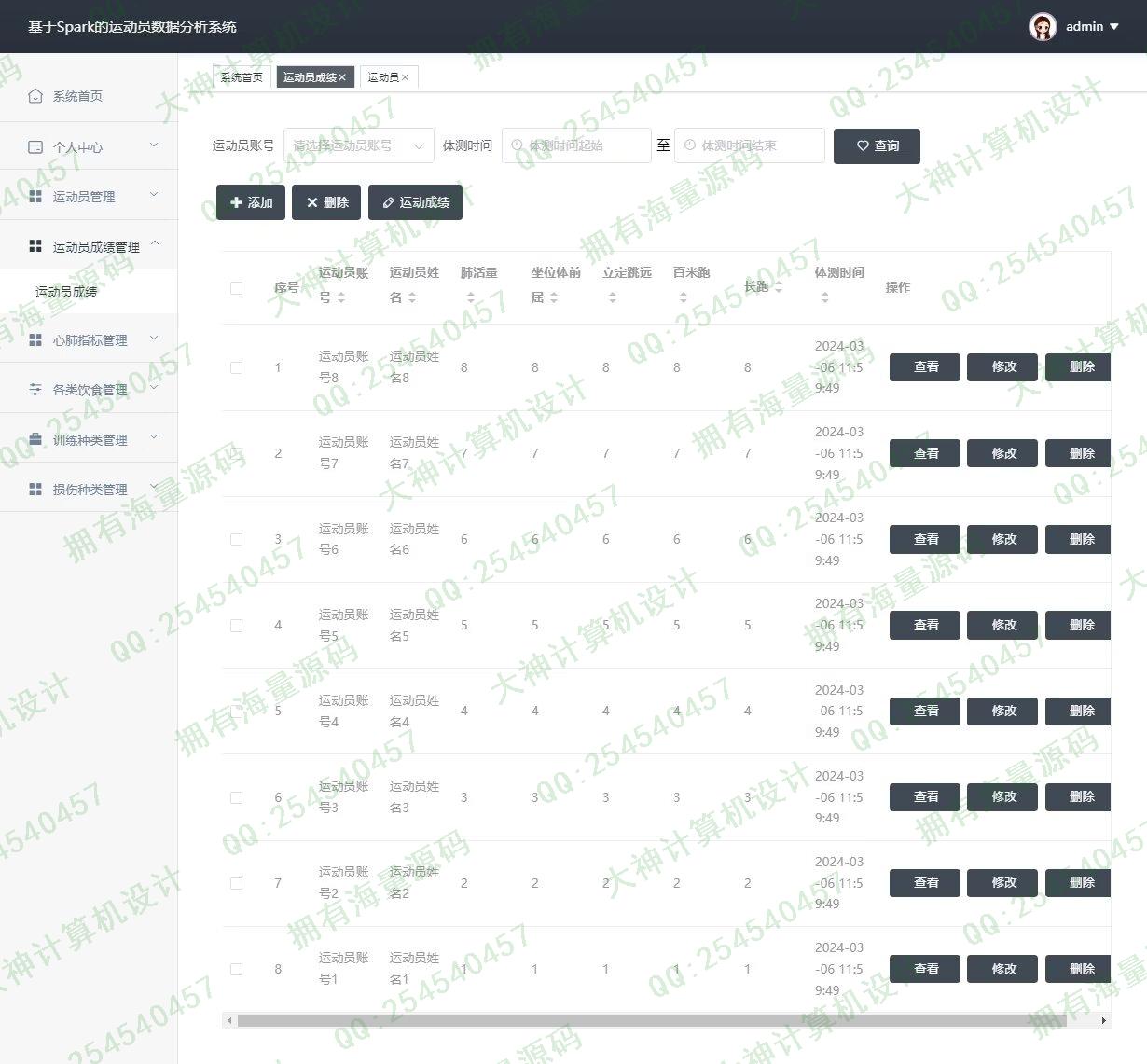Screen dimensions: 1147x1064
Task: Click the 查询 search button
Action: pos(877,145)
